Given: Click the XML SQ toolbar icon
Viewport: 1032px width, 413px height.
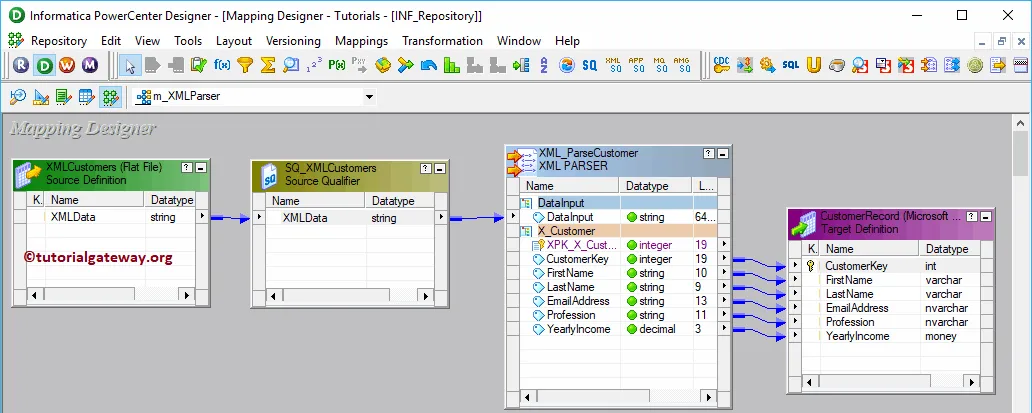Looking at the screenshot, I should point(613,65).
